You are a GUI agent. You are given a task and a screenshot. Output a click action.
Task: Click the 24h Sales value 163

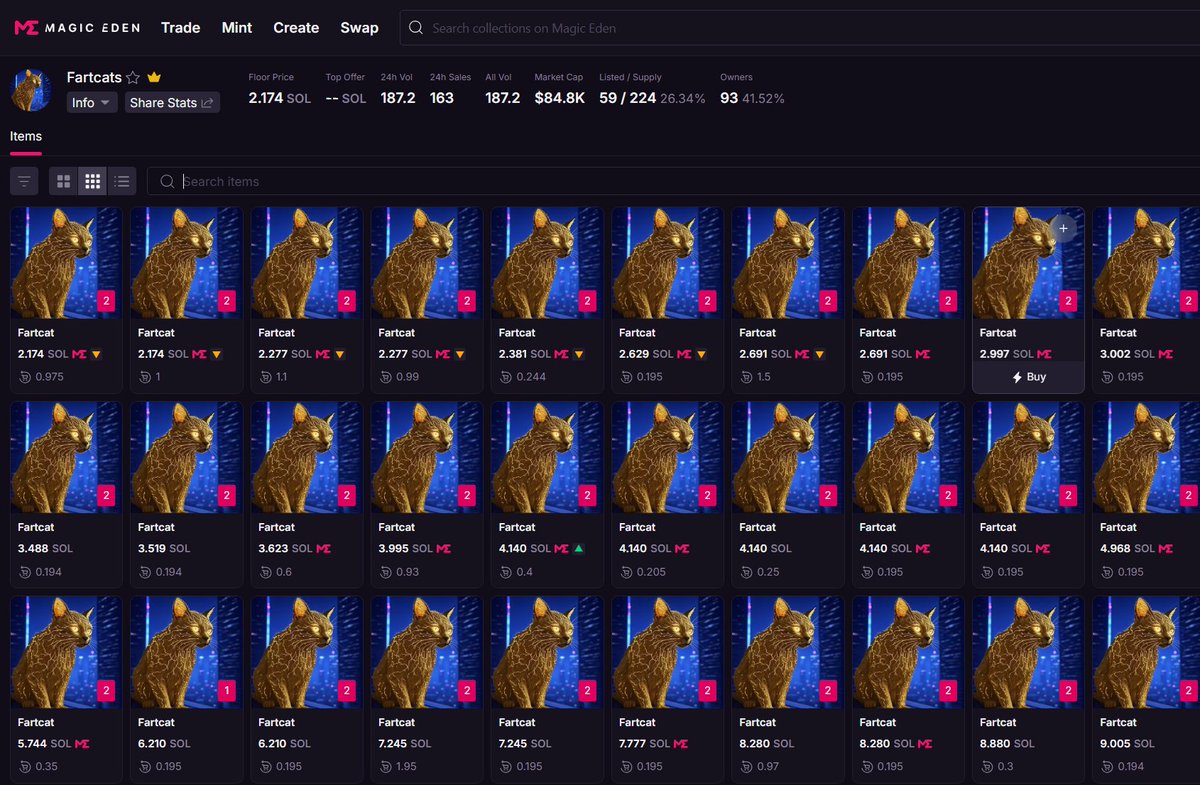442,98
